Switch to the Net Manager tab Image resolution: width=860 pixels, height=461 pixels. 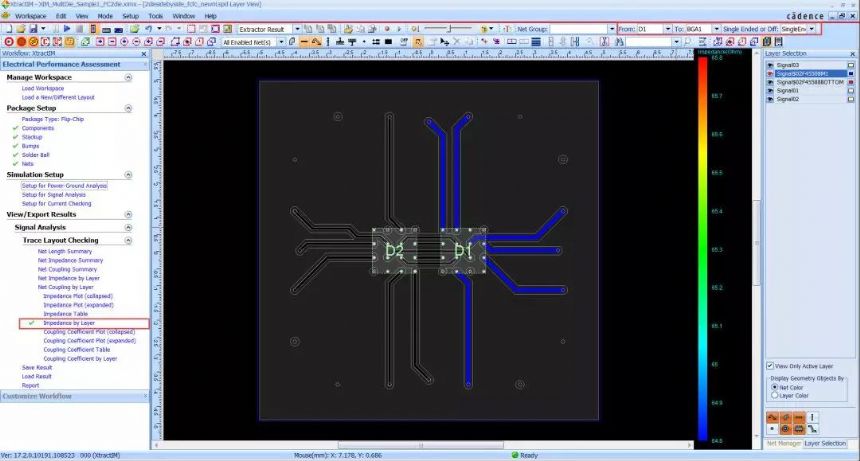[784, 443]
